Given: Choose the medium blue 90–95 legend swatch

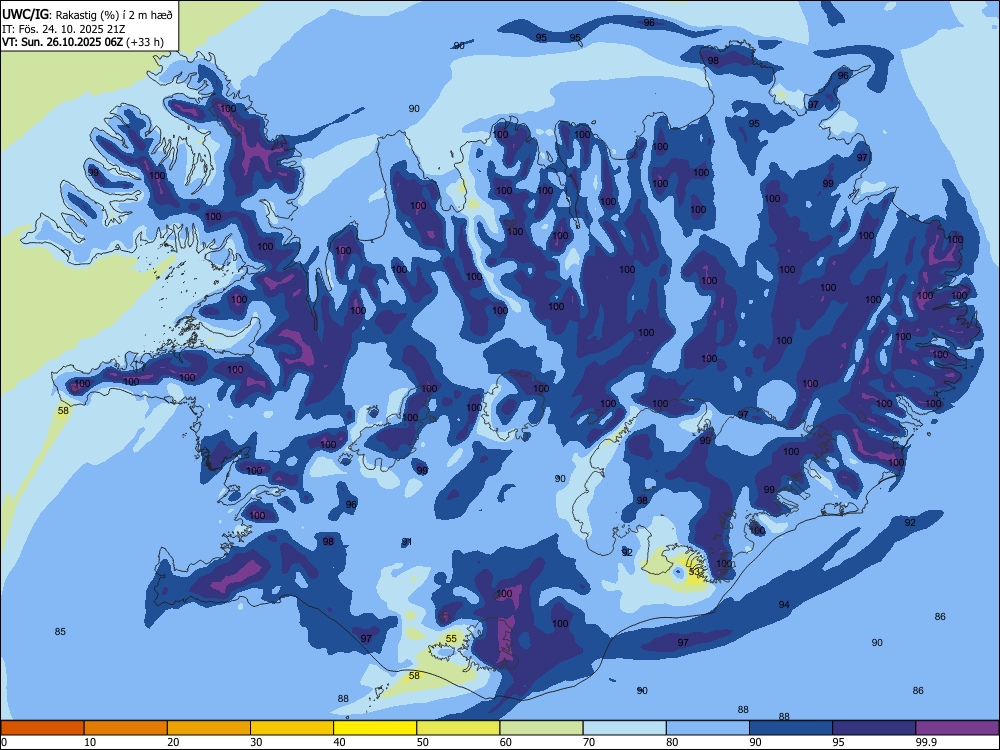Looking at the screenshot, I should (x=791, y=728).
